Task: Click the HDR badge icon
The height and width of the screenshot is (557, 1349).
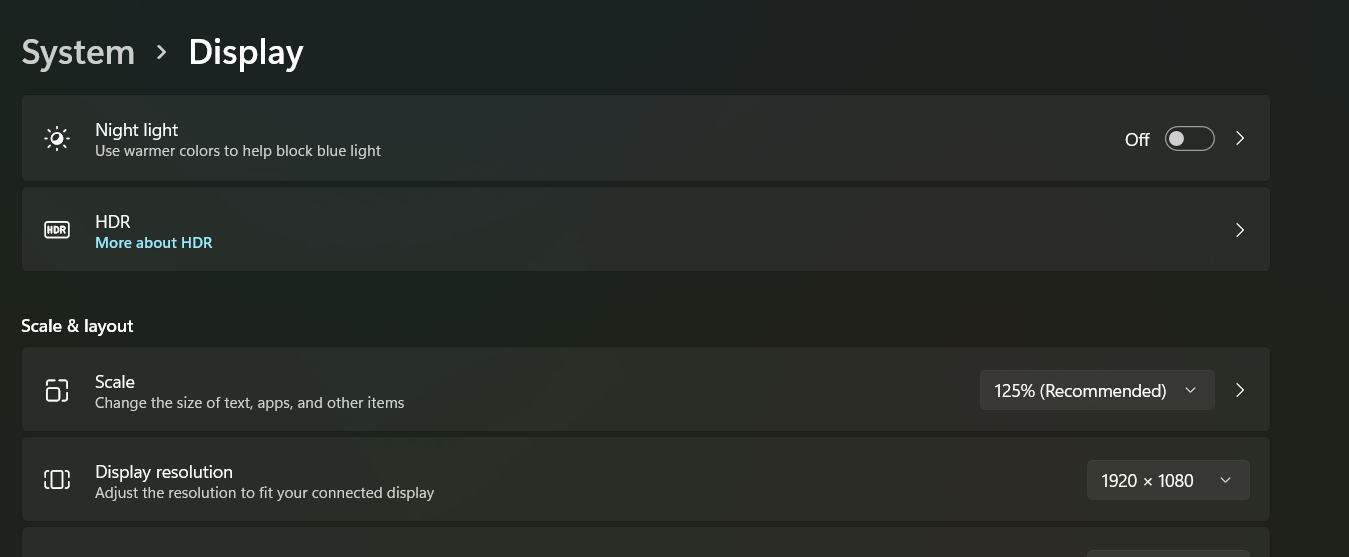Action: tap(57, 230)
